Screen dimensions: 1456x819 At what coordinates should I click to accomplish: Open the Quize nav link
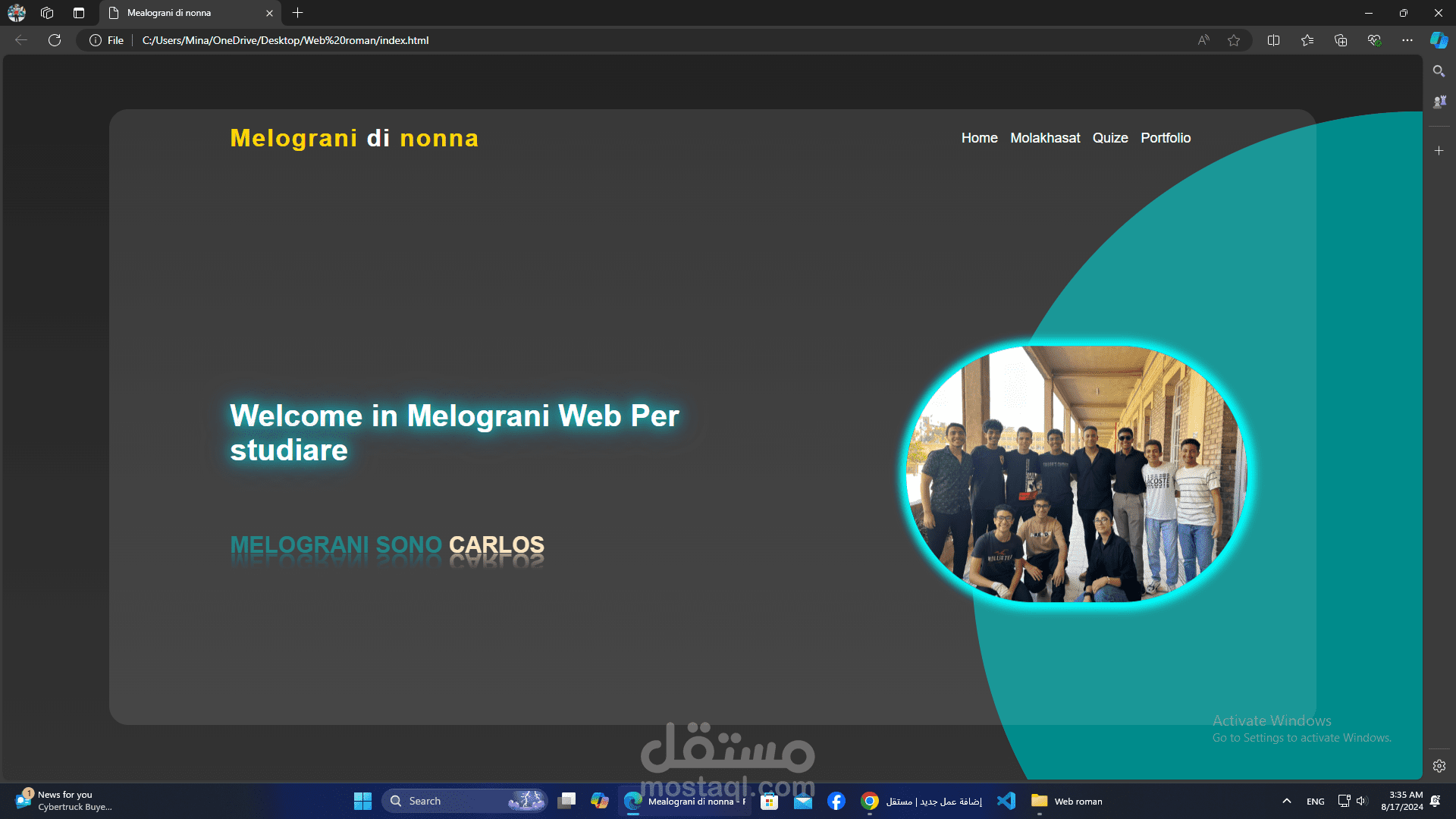pos(1110,138)
